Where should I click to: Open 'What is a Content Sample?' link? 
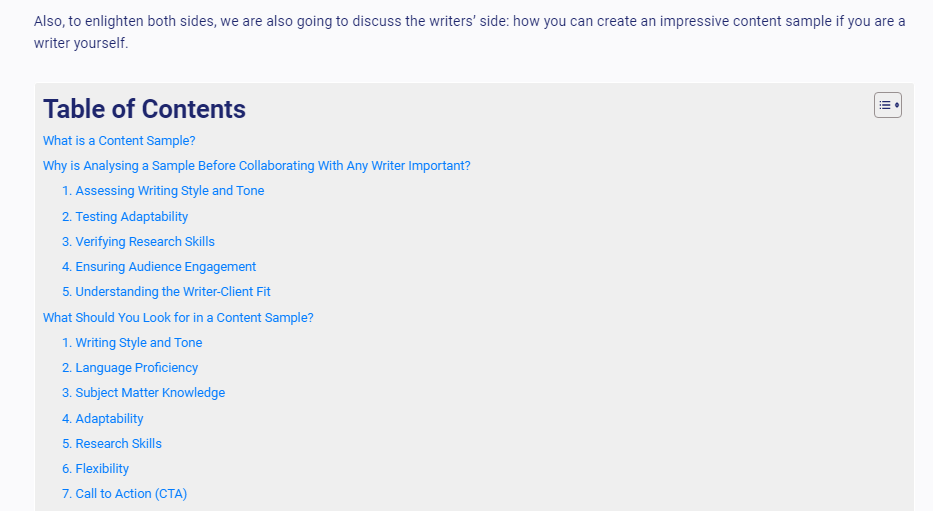click(119, 141)
